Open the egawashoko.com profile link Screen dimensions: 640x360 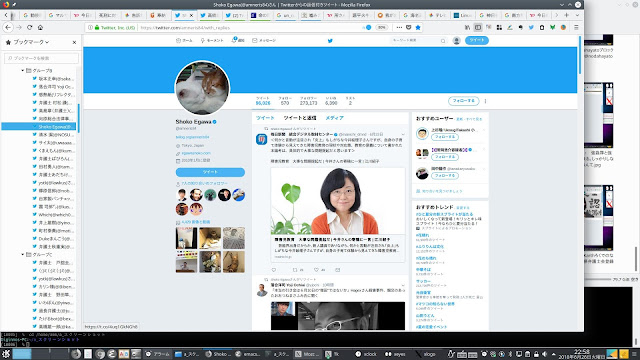pyautogui.click(x=196, y=153)
